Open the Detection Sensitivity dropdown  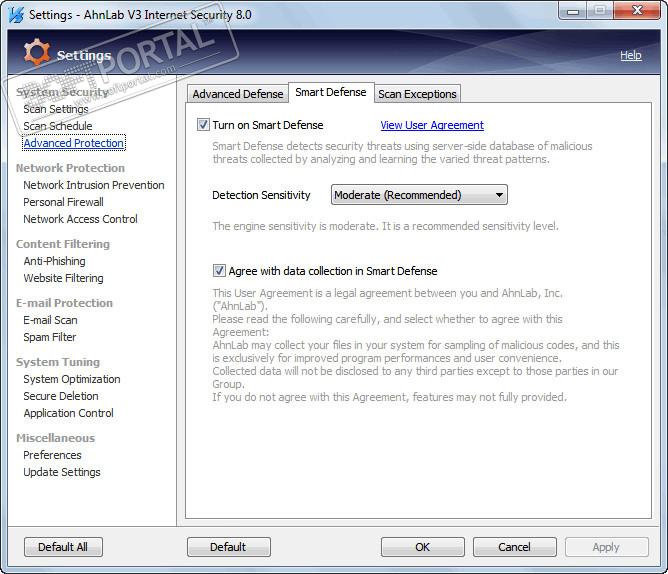tap(419, 195)
